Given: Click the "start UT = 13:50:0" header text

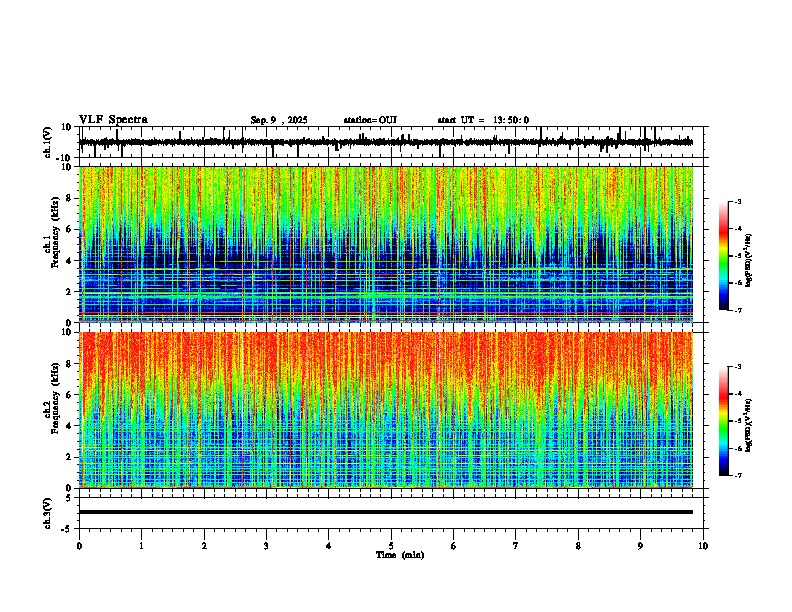Looking at the screenshot, I should click(483, 120).
